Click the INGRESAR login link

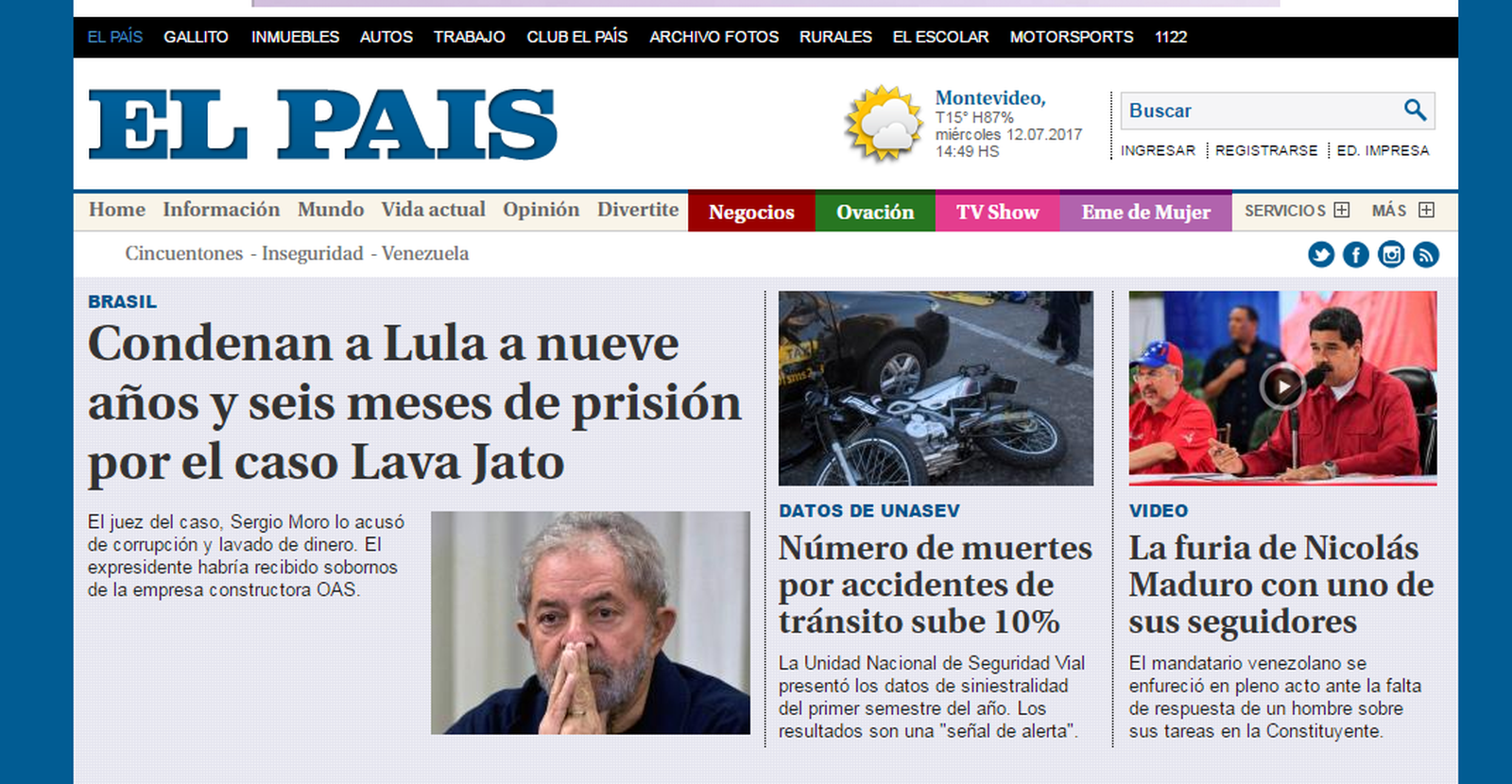click(x=1158, y=150)
